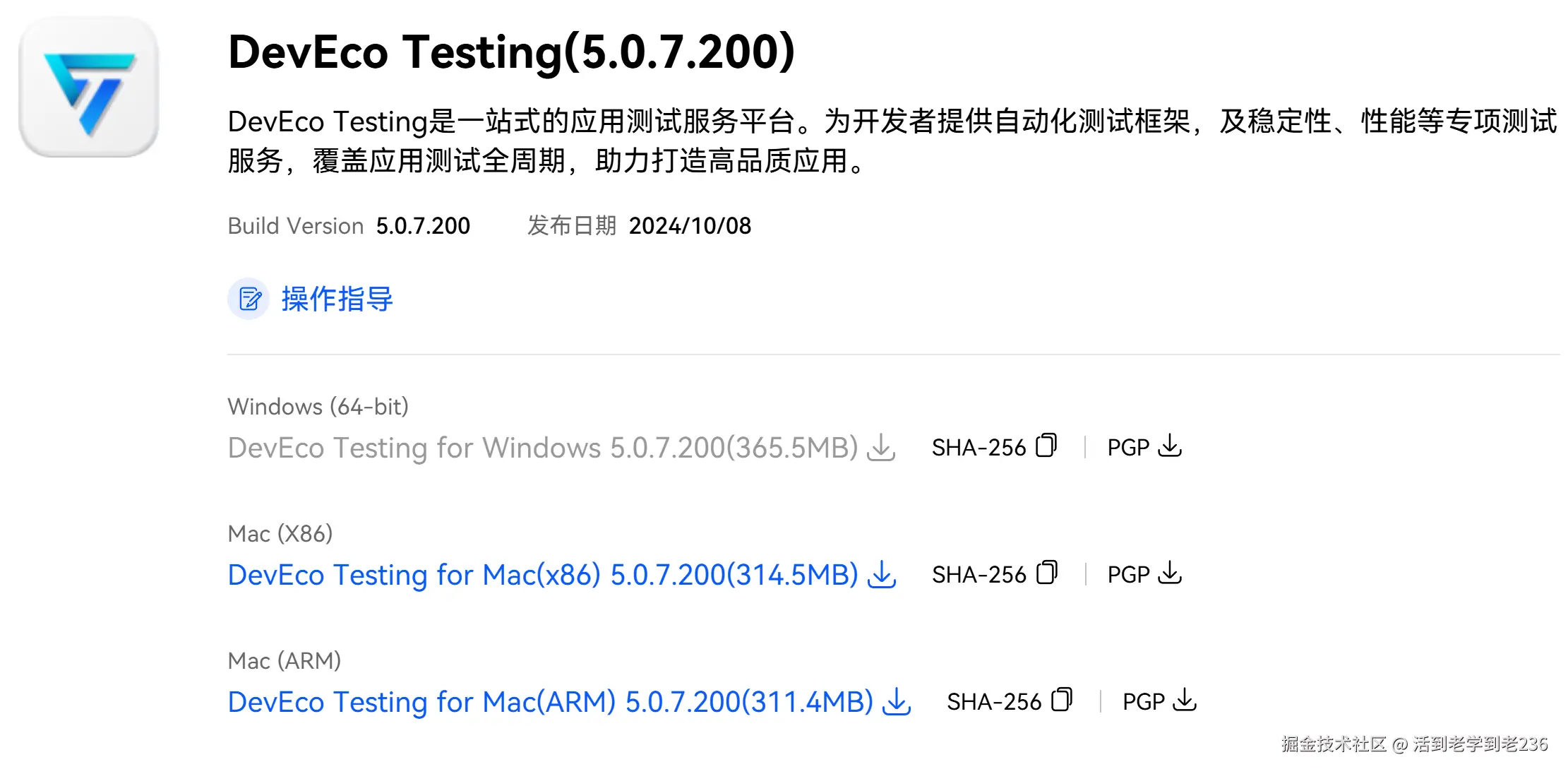
Task: Download PGP signature for Windows package
Action: [x=1170, y=446]
